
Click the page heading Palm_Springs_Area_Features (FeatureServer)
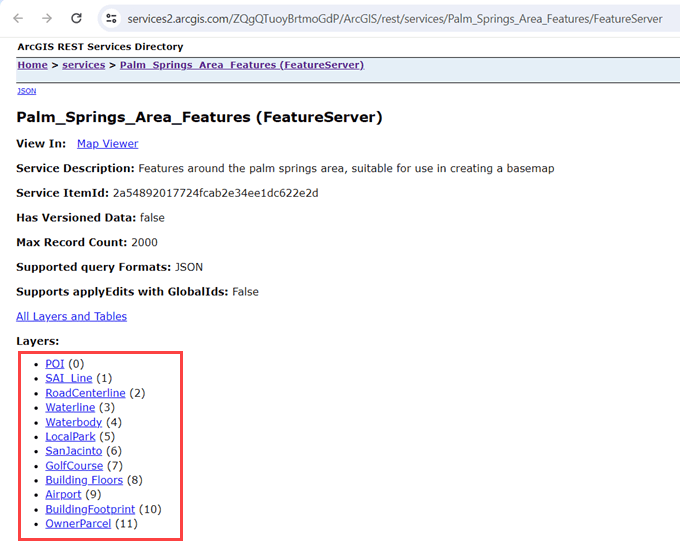click(199, 117)
